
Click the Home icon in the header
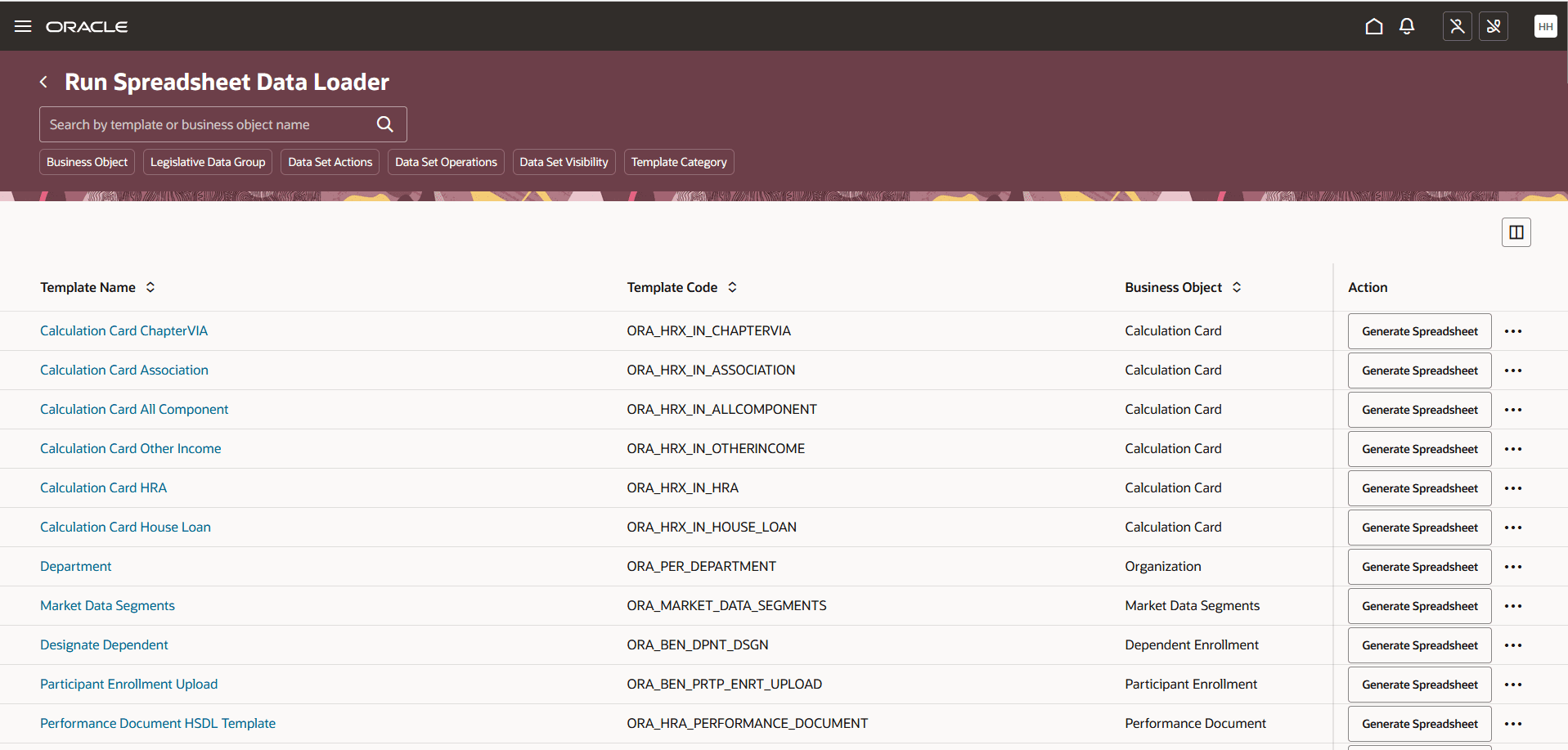tap(1373, 25)
